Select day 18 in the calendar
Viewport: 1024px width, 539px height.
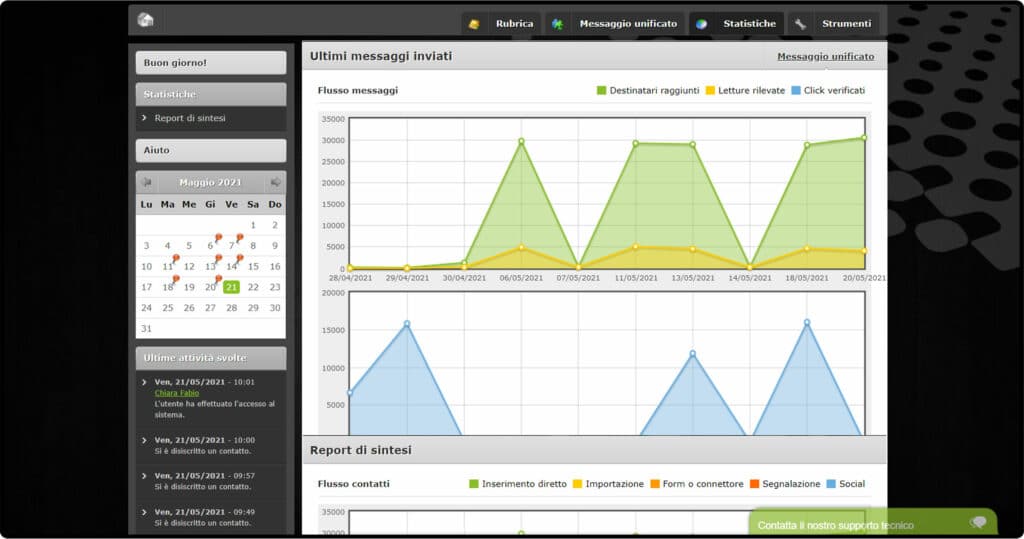pyautogui.click(x=168, y=287)
